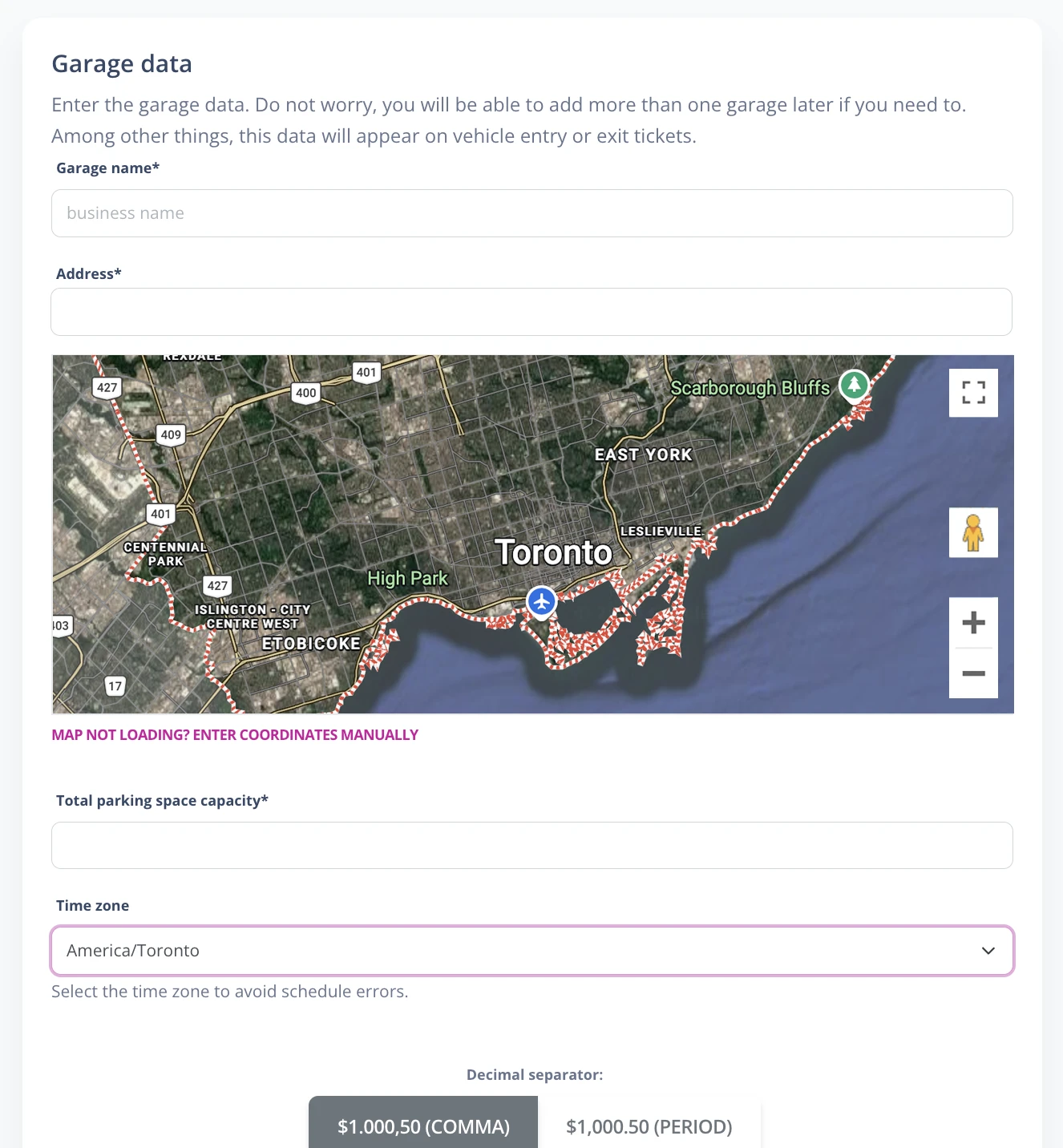Image resolution: width=1063 pixels, height=1148 pixels.
Task: Open the Time zone dropdown
Action: tap(532, 951)
